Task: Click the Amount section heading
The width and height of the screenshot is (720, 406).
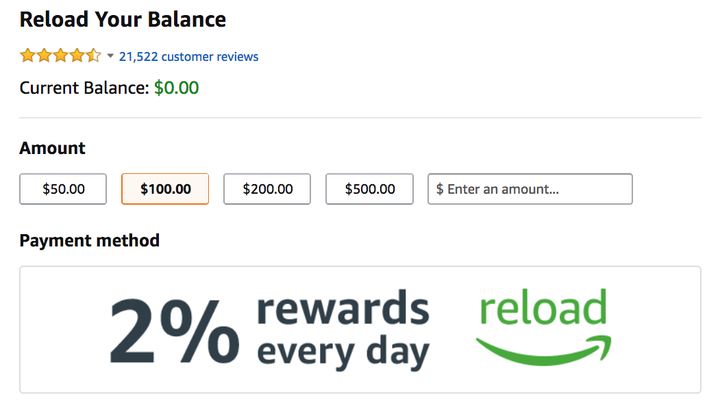Action: [x=52, y=148]
